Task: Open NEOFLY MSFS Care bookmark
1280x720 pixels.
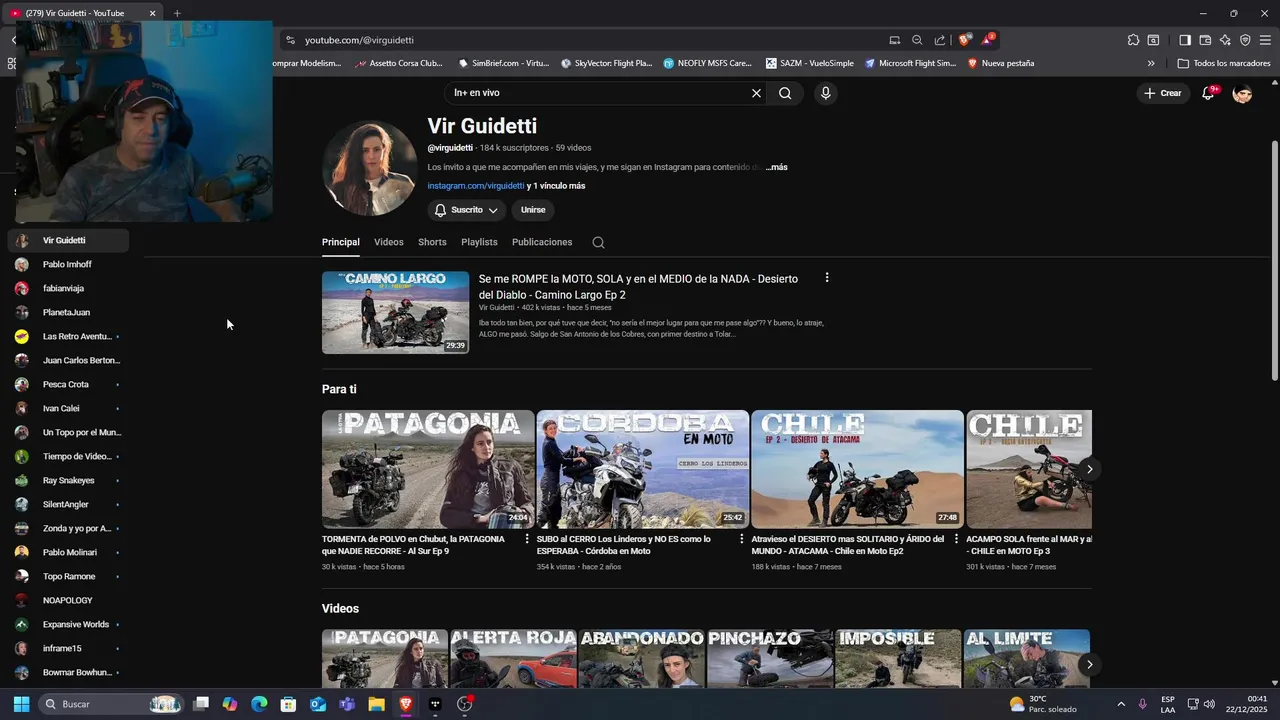Action: click(707, 63)
